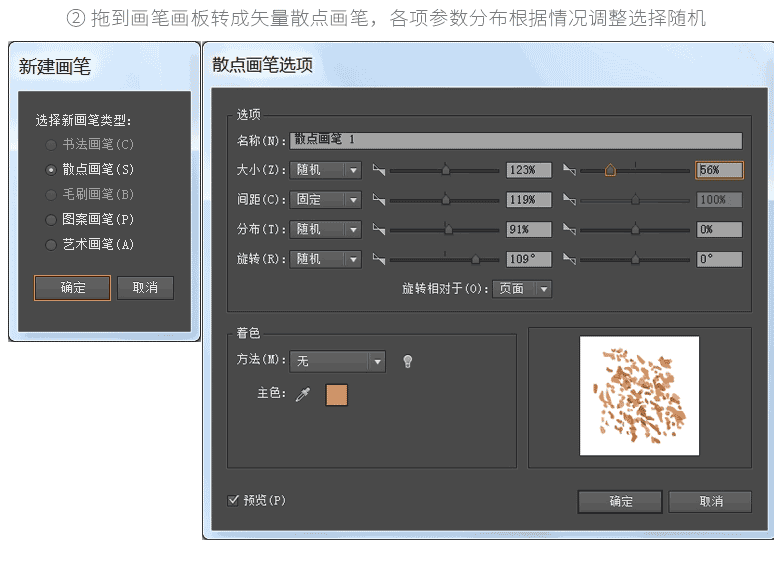This screenshot has height=574, width=774.
Task: Click the 大小 56% value field
Action: 719,170
